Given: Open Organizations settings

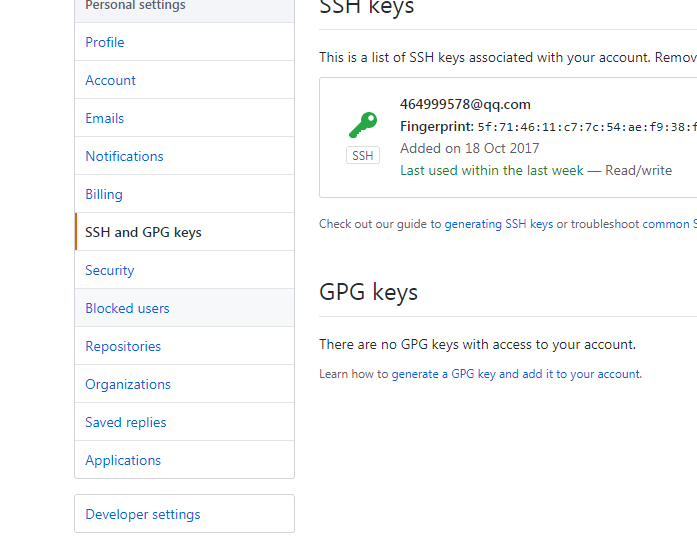Looking at the screenshot, I should point(128,384).
